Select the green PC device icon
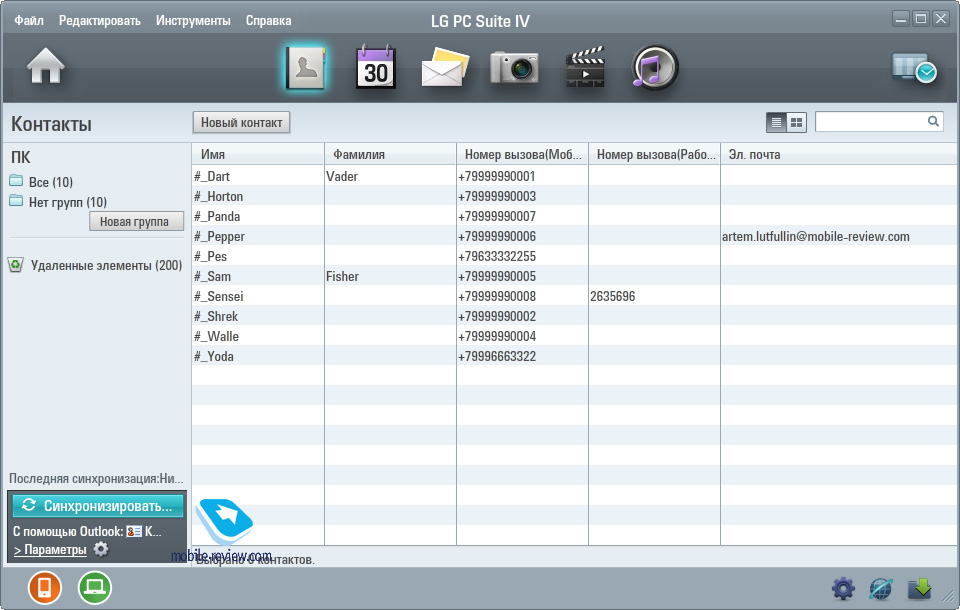This screenshot has width=960, height=610. (95, 587)
